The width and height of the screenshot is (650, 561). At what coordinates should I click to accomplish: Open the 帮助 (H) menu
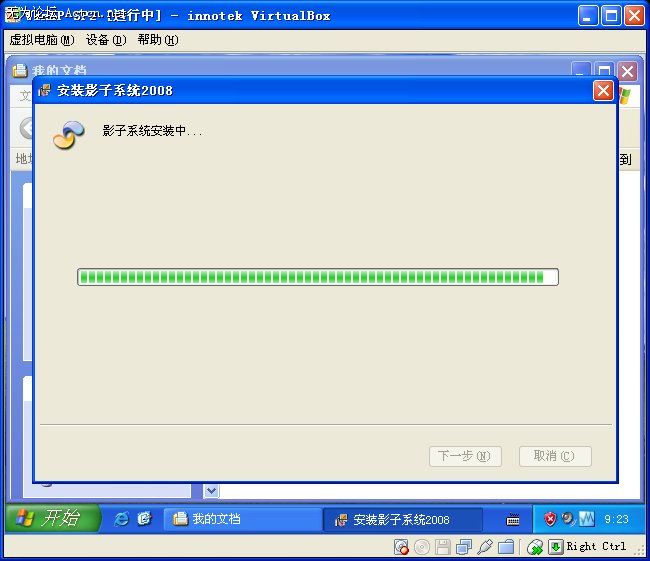click(x=158, y=40)
